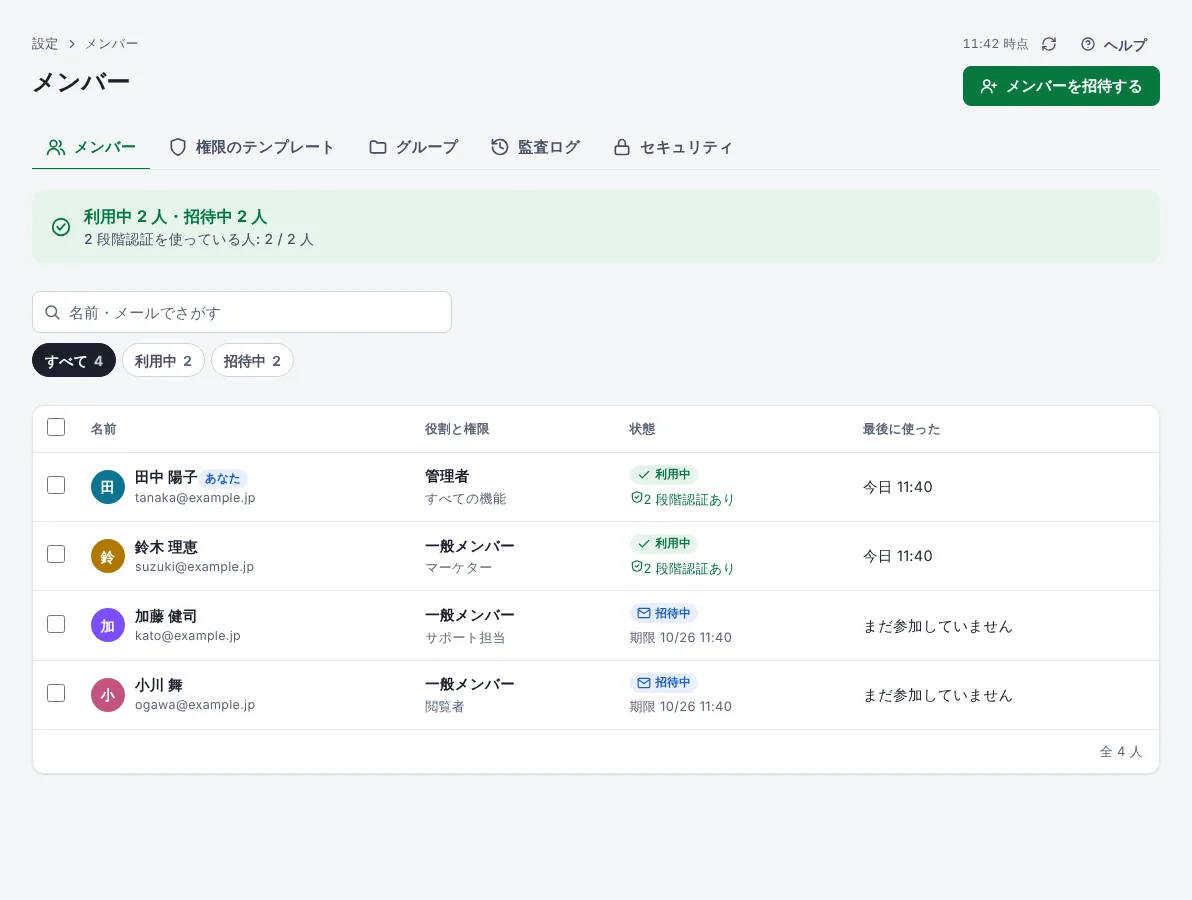Filter by 利用中 2 chip
This screenshot has width=1192, height=900.
click(163, 360)
